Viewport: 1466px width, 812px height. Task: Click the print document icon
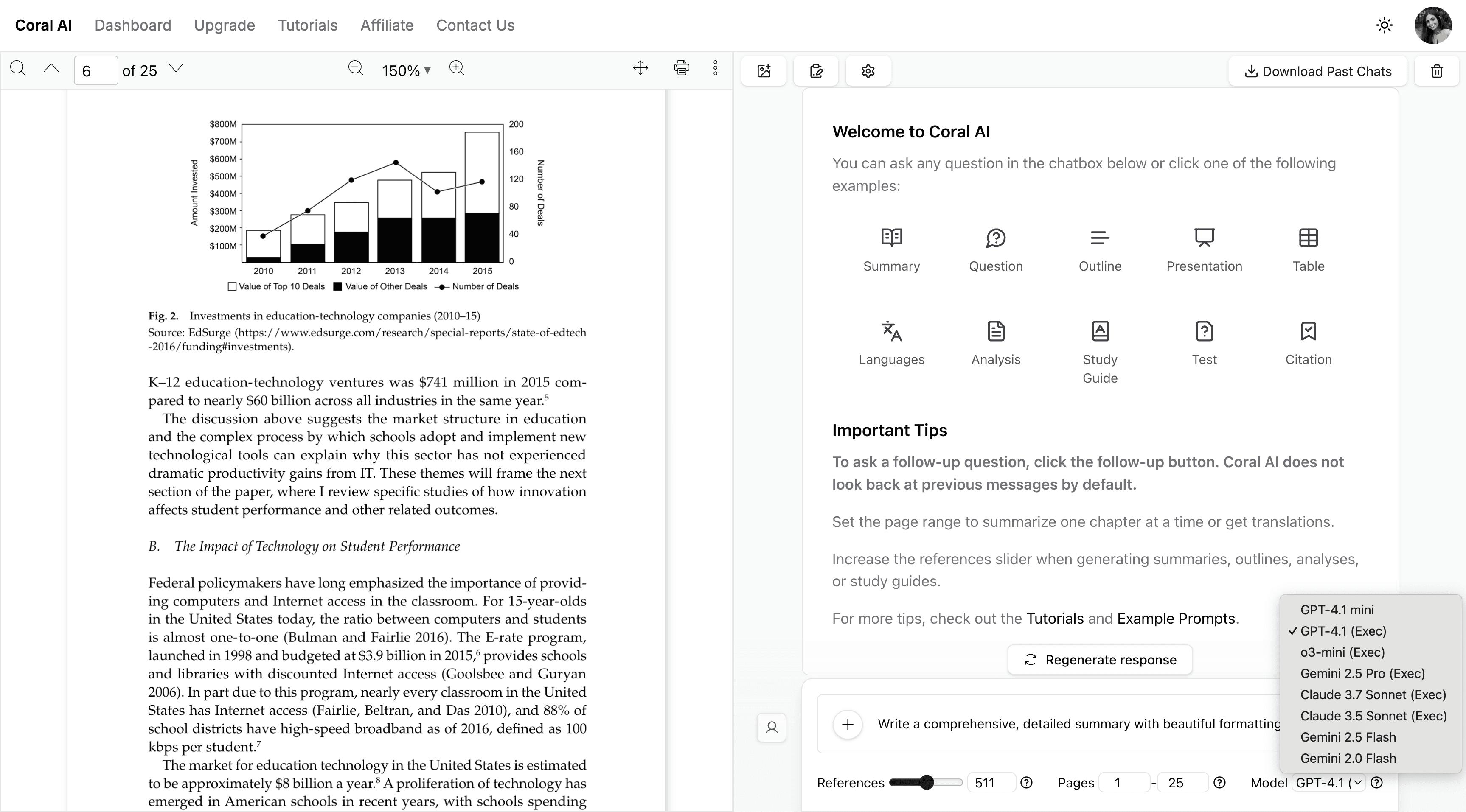[x=681, y=69]
